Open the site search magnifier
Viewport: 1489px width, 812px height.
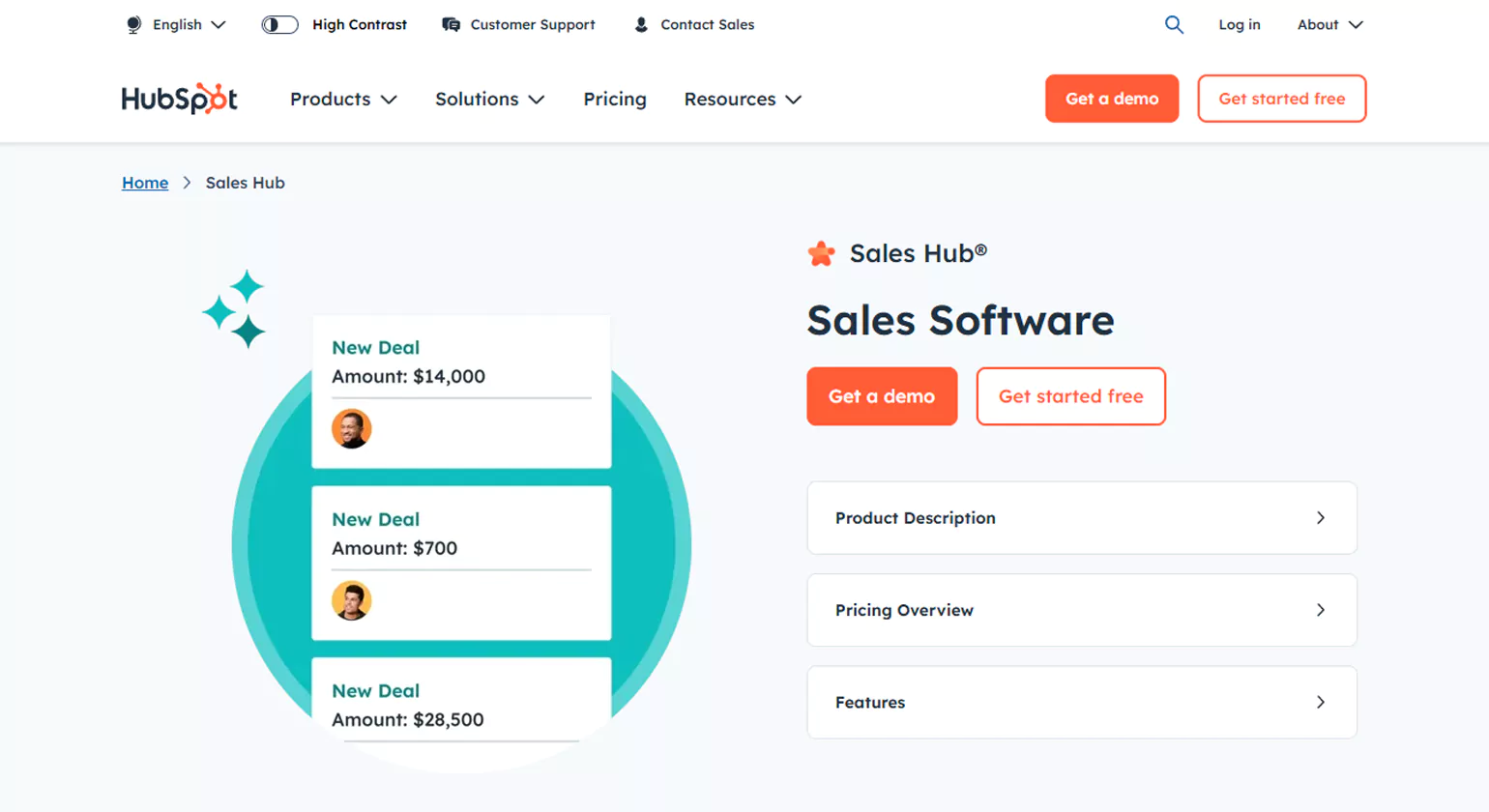coord(1173,24)
